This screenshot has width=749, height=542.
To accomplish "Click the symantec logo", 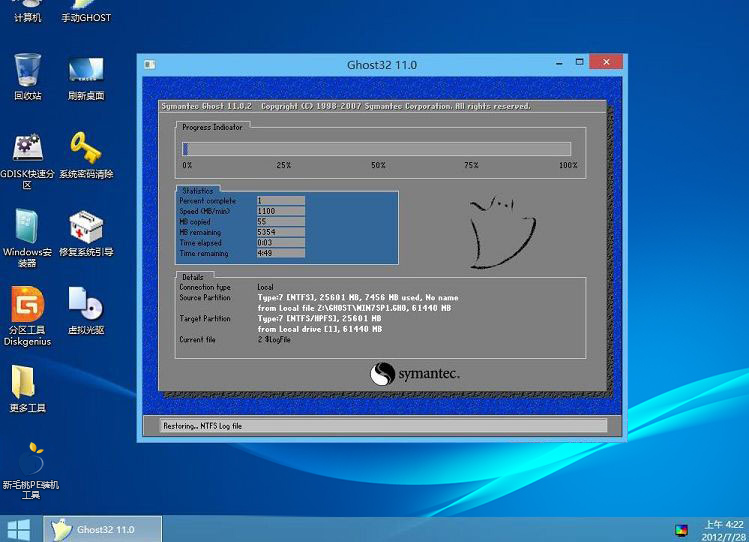I will click(415, 373).
